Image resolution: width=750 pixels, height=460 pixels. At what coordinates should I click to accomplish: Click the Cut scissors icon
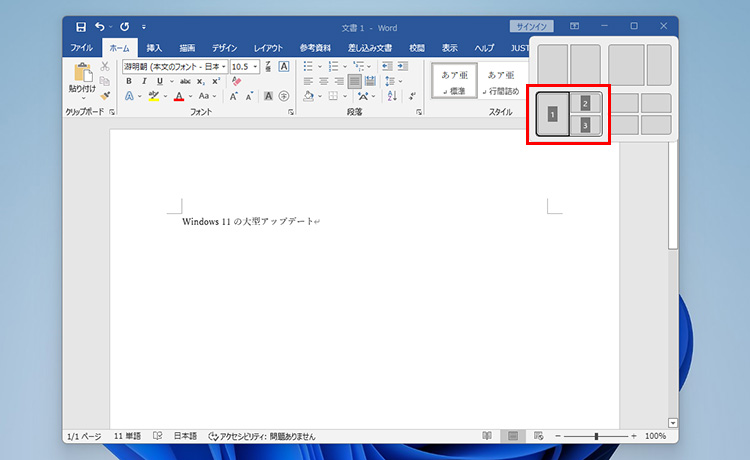click(105, 66)
